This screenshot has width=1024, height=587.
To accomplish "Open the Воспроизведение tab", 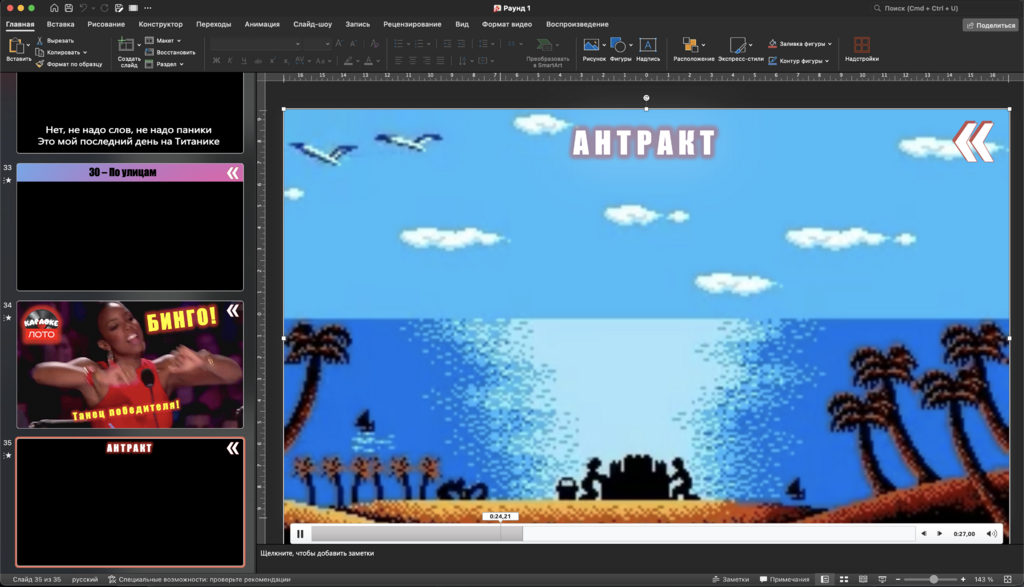I will [577, 24].
